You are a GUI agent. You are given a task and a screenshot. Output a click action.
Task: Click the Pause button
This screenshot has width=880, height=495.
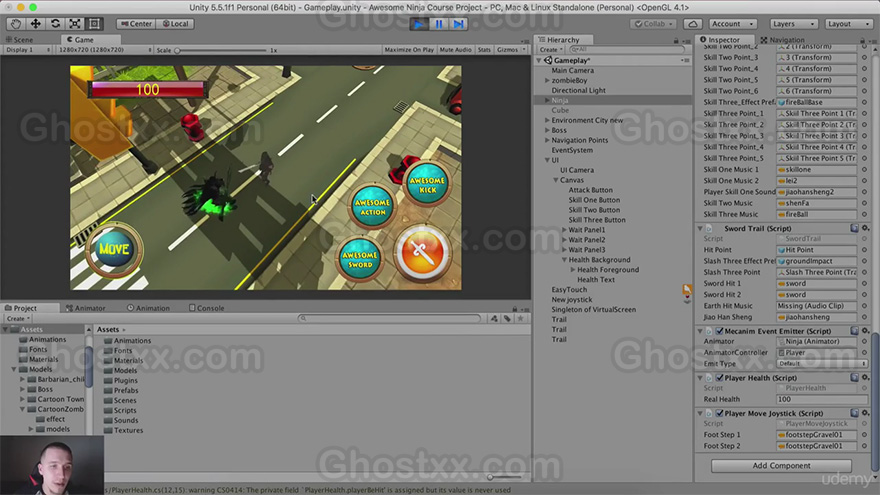(439, 24)
